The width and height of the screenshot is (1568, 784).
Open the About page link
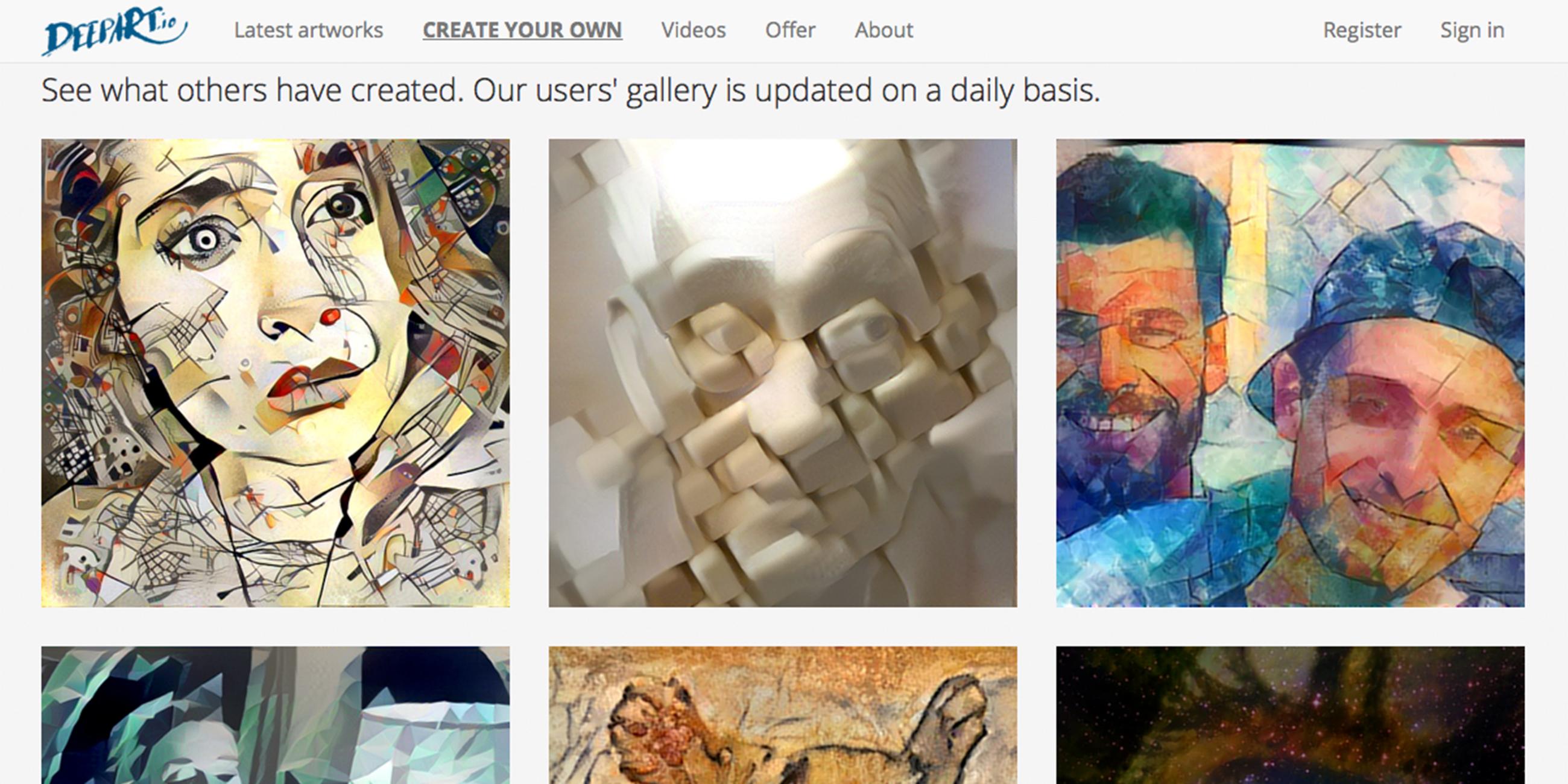(x=884, y=30)
